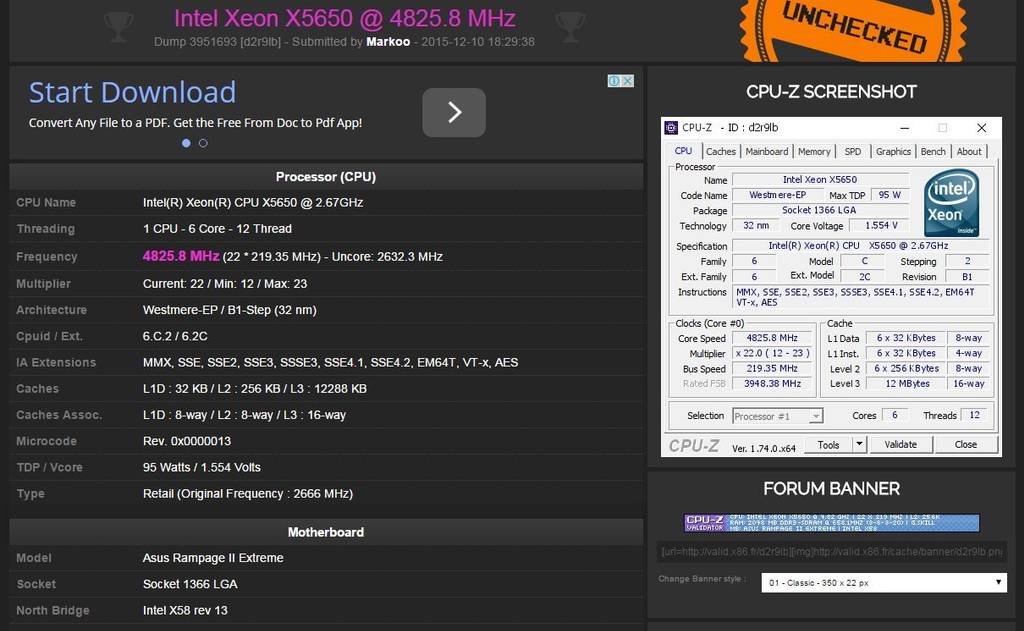Open submitter Markoo's profile link
The width and height of the screenshot is (1024, 631).
[x=388, y=42]
